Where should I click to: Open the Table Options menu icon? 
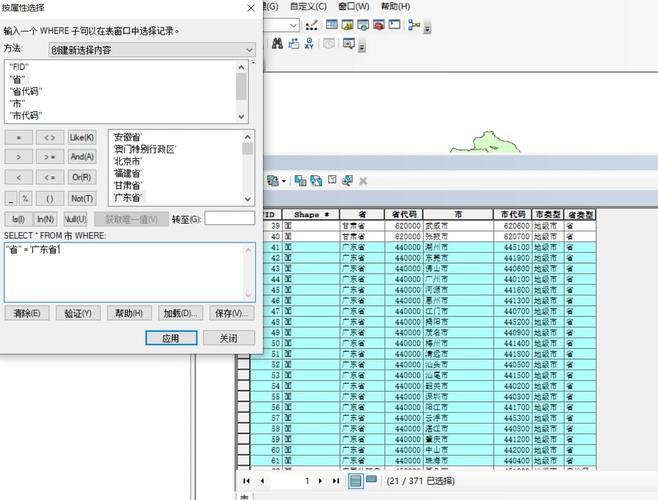tap(273, 181)
